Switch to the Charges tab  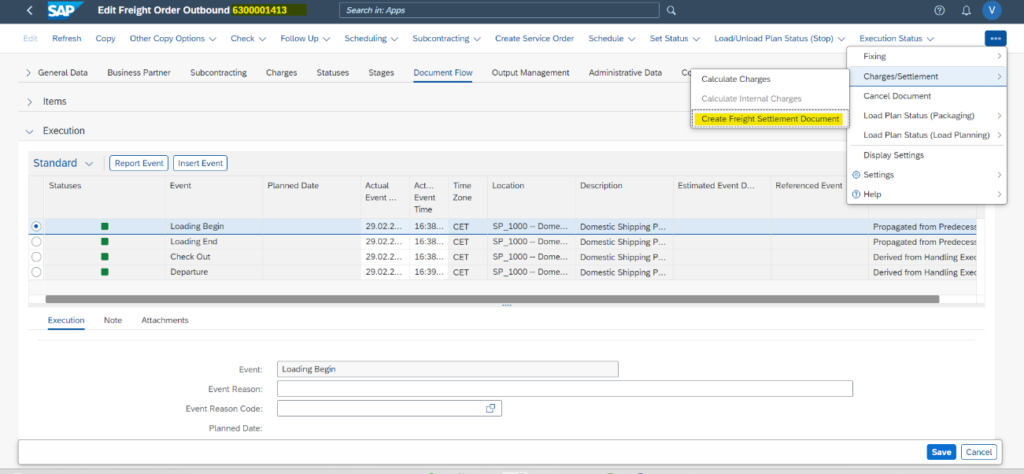[281, 73]
